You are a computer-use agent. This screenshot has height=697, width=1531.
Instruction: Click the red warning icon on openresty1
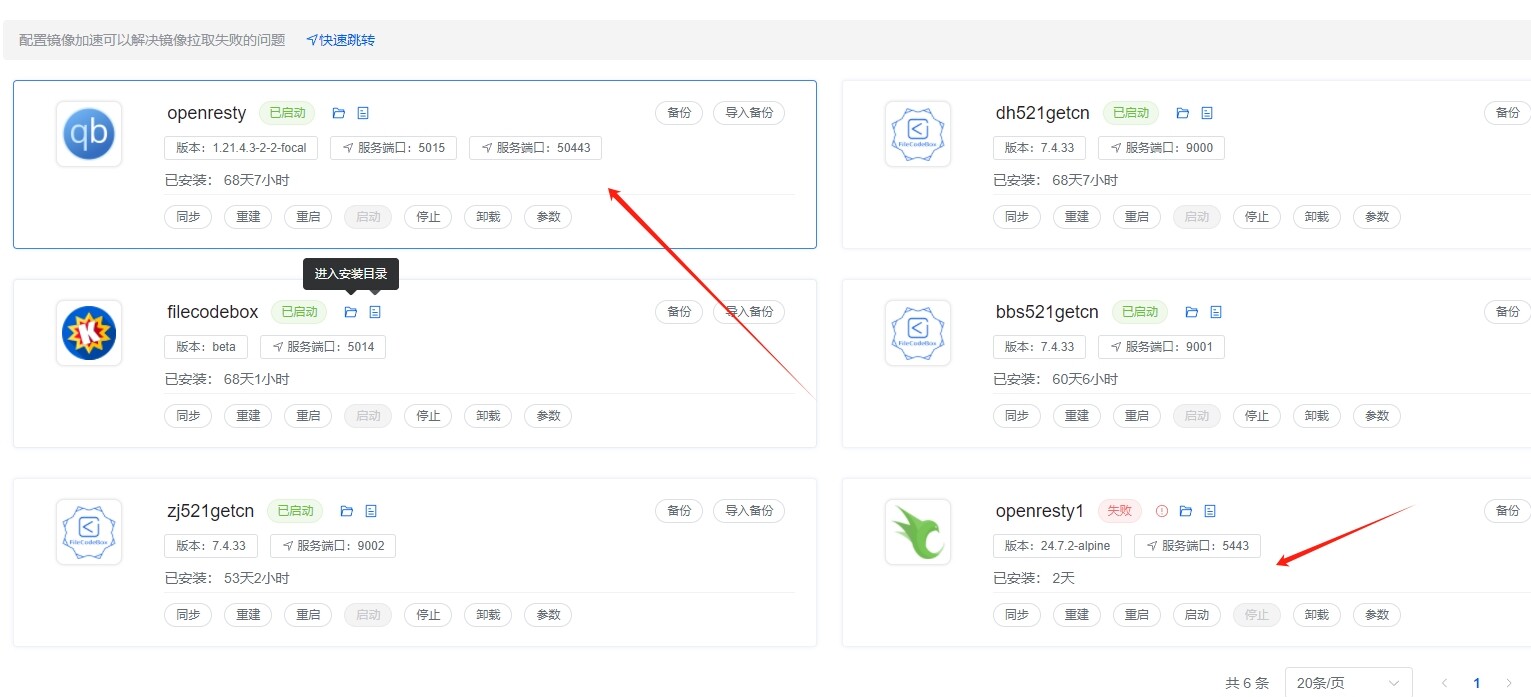(1162, 511)
